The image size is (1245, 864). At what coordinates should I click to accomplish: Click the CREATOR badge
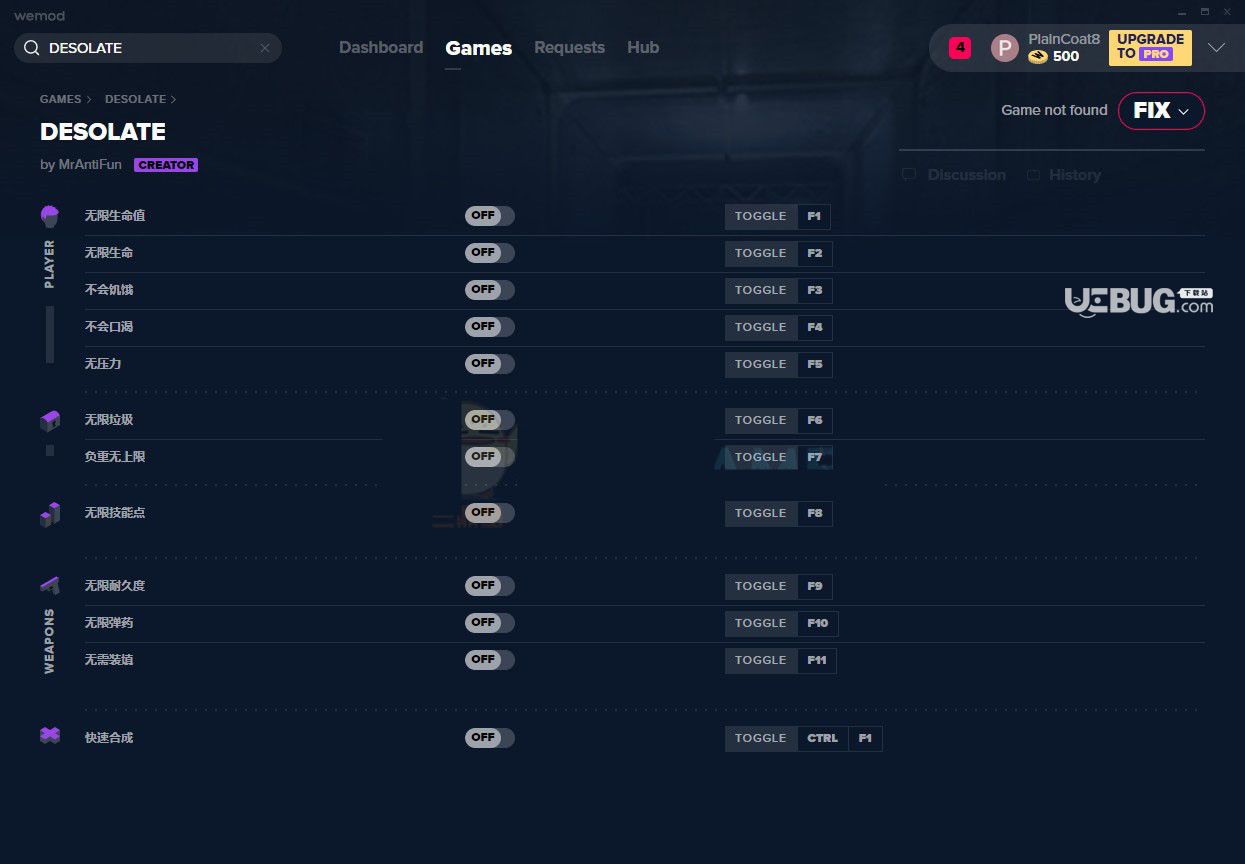coord(166,165)
